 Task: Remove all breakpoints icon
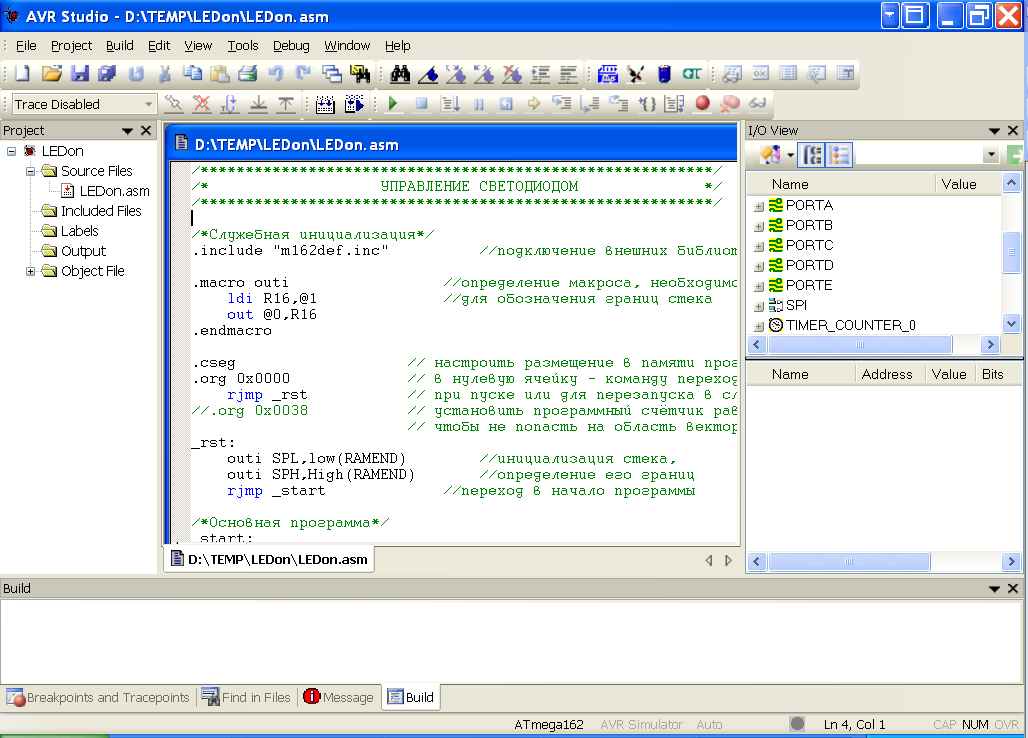tap(730, 104)
